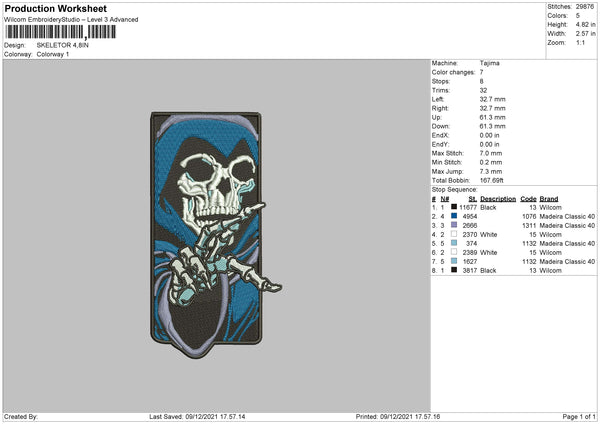Click the "EndX:" label
The height and width of the screenshot is (424, 600).
click(x=440, y=135)
